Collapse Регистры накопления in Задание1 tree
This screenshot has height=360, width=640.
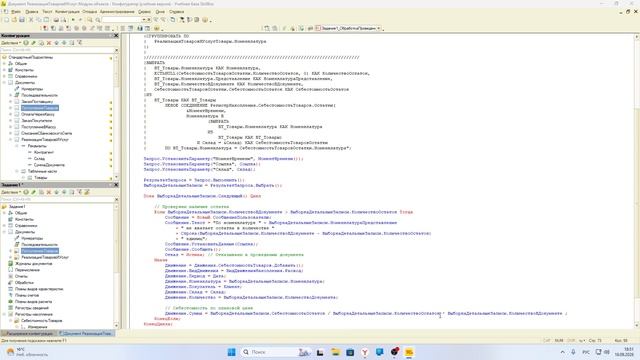click(x=4, y=314)
